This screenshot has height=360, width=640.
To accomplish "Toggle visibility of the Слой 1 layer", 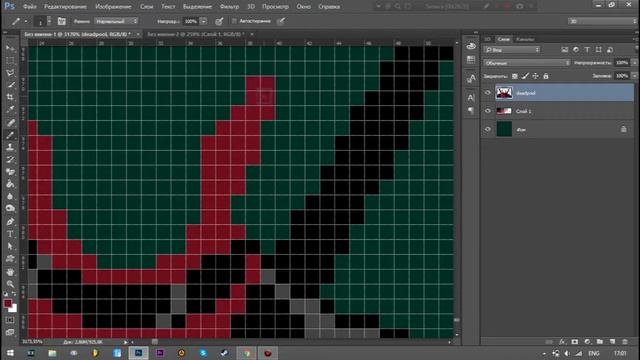I will click(x=488, y=111).
